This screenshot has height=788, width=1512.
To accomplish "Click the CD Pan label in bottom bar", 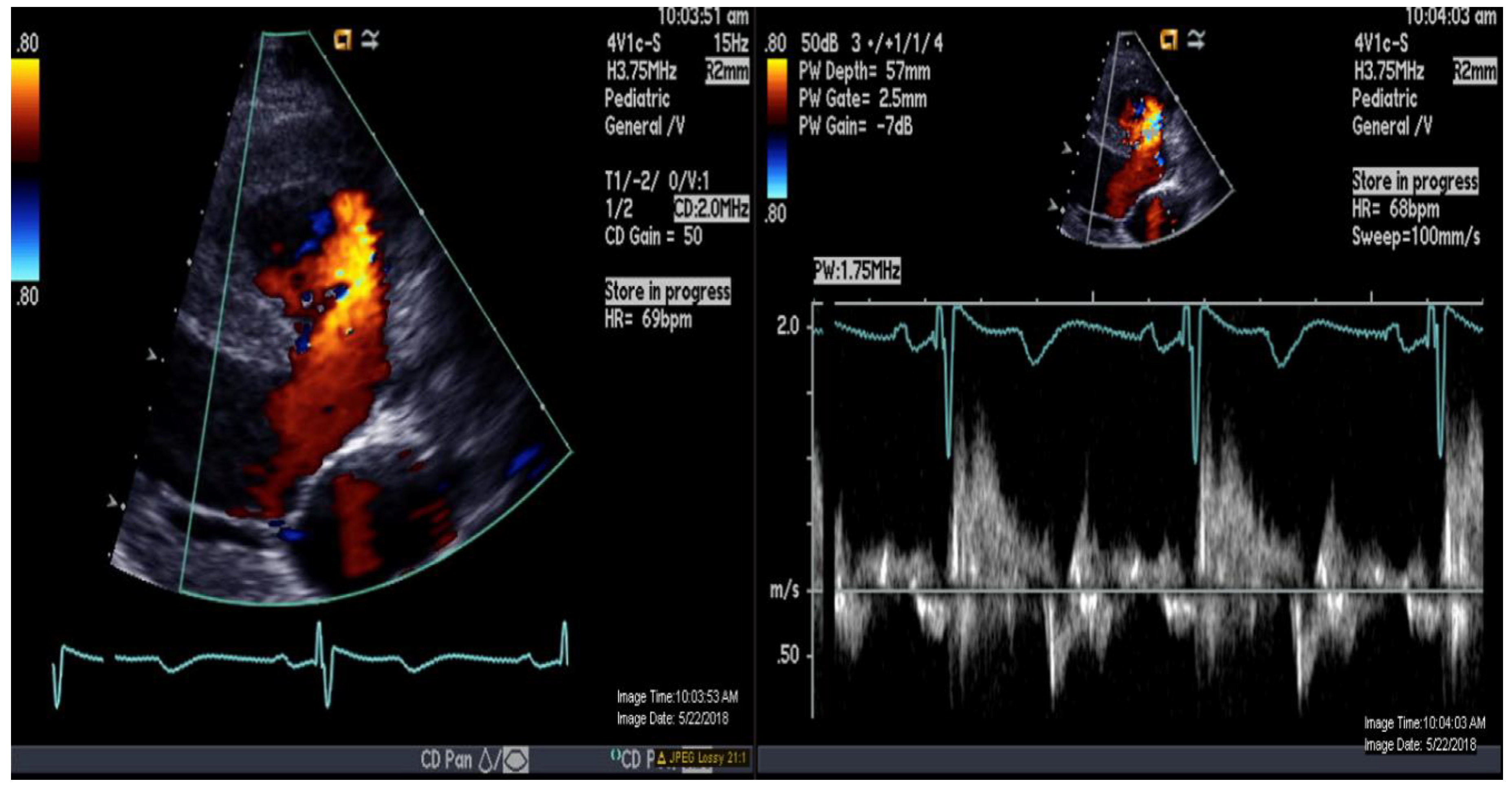I will tap(446, 760).
